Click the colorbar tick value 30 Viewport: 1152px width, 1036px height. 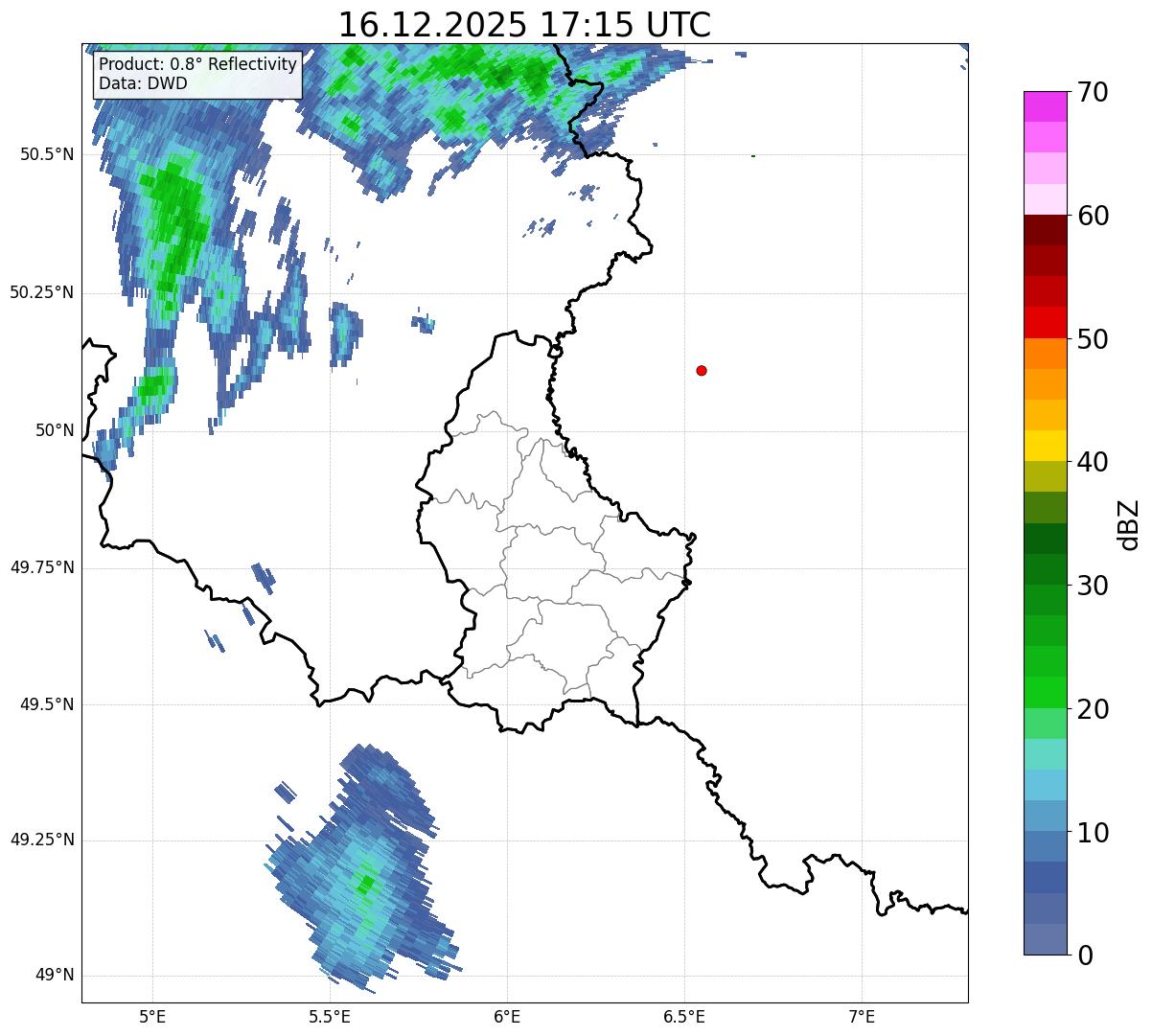[x=1093, y=586]
